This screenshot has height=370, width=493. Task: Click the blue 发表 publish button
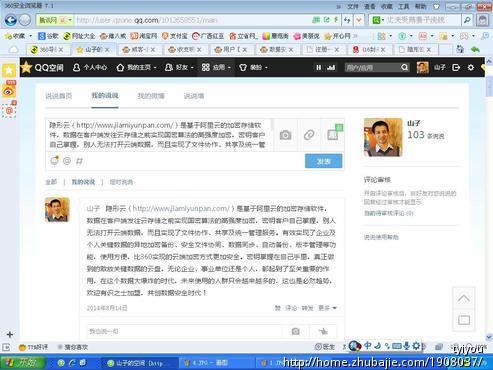coord(323,161)
